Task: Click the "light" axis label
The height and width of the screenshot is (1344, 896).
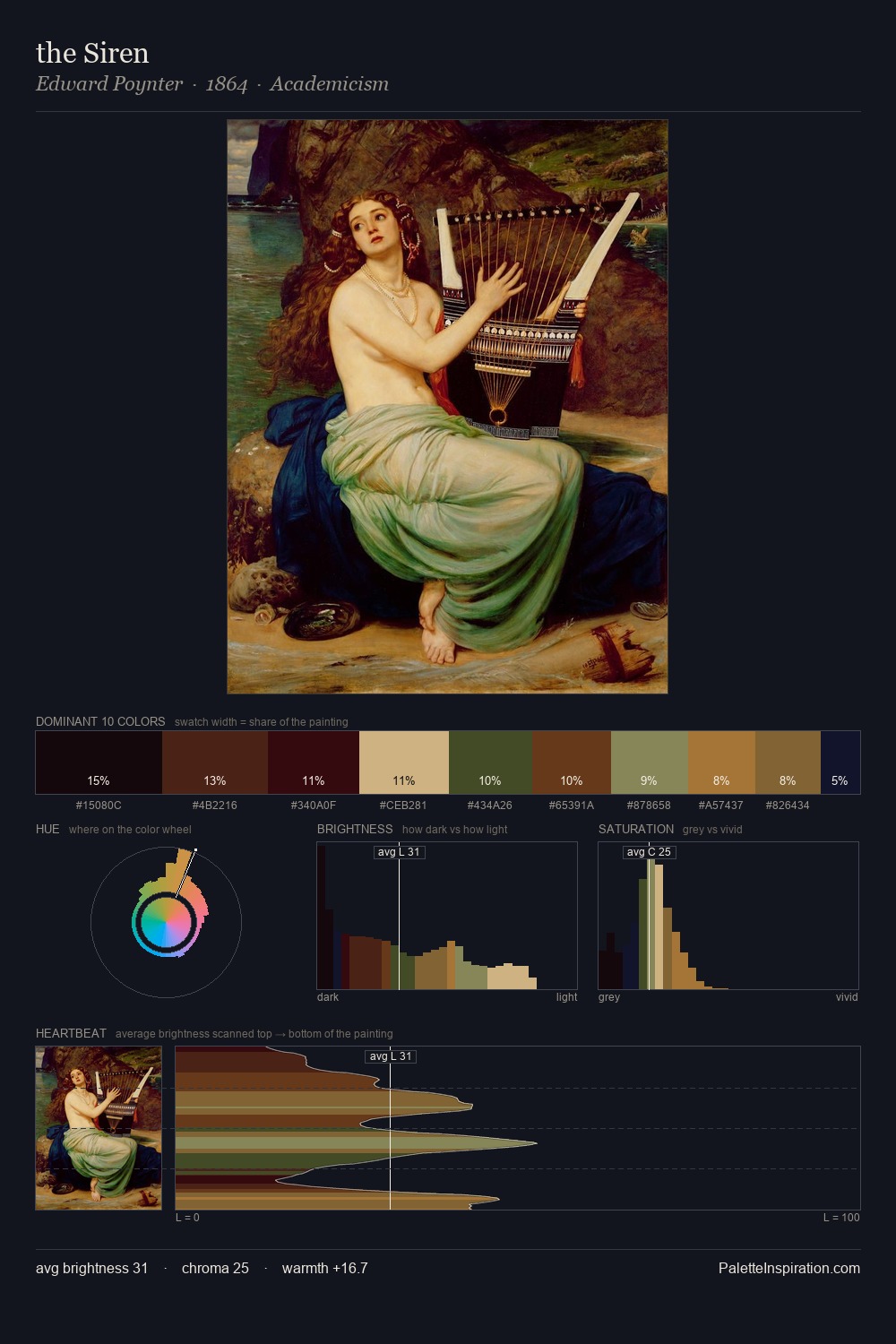Action: coord(567,997)
